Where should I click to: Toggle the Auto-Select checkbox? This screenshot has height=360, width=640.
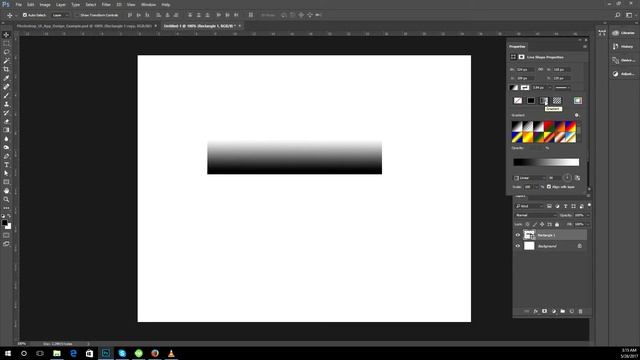pos(25,15)
